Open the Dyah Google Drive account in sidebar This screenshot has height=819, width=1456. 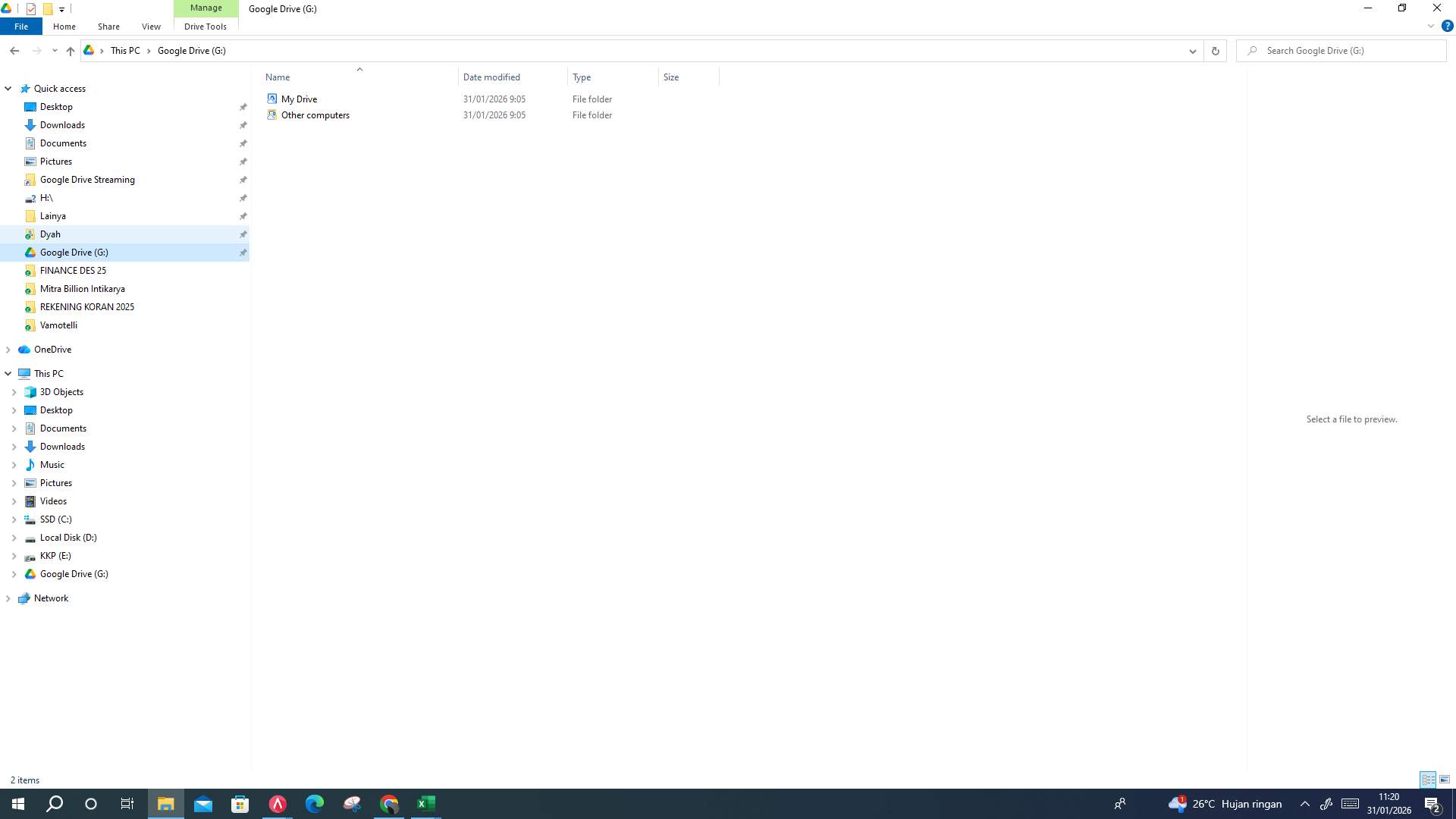pyautogui.click(x=50, y=234)
